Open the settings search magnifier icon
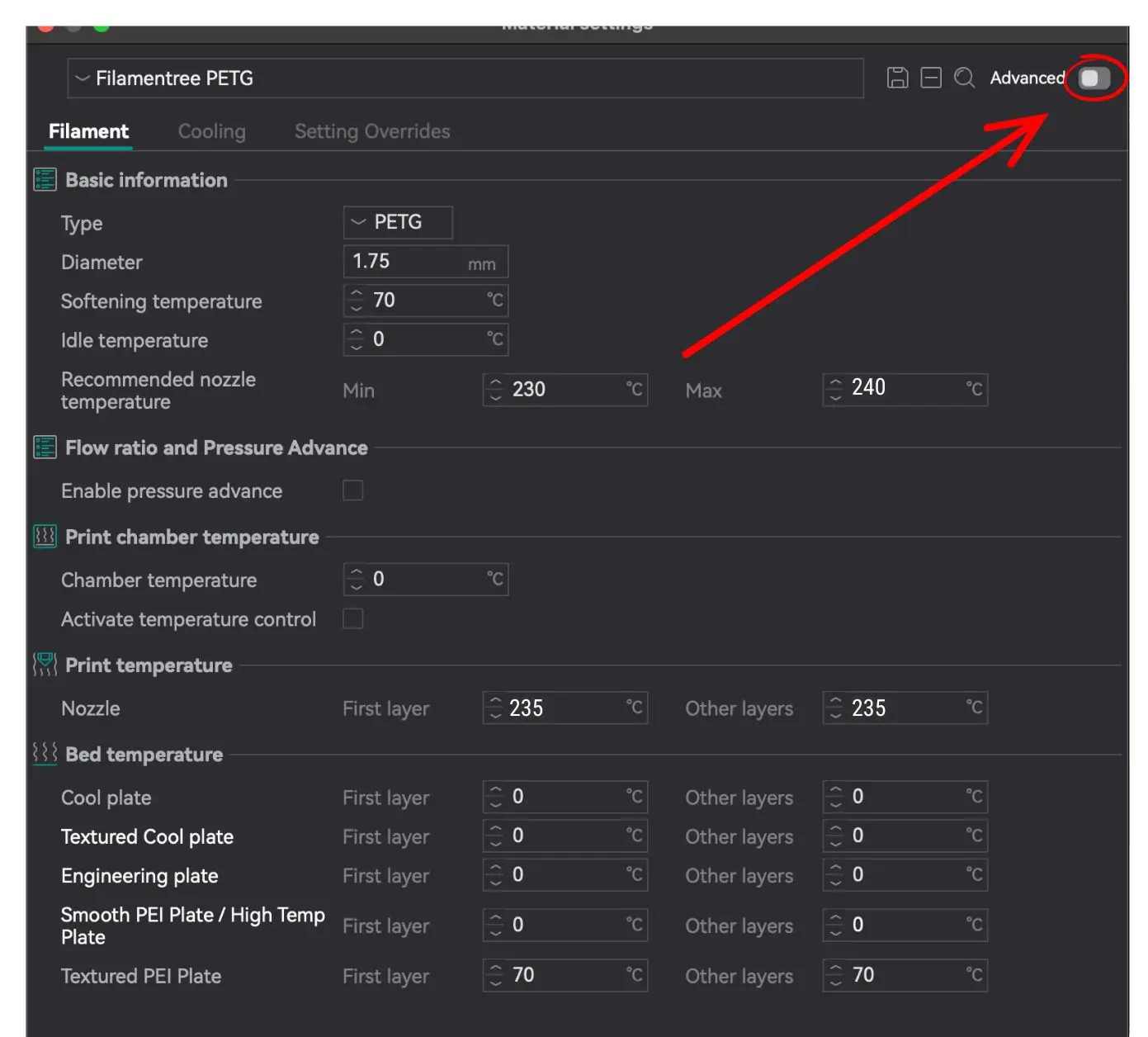The height and width of the screenshot is (1037, 1148). pyautogui.click(x=964, y=78)
